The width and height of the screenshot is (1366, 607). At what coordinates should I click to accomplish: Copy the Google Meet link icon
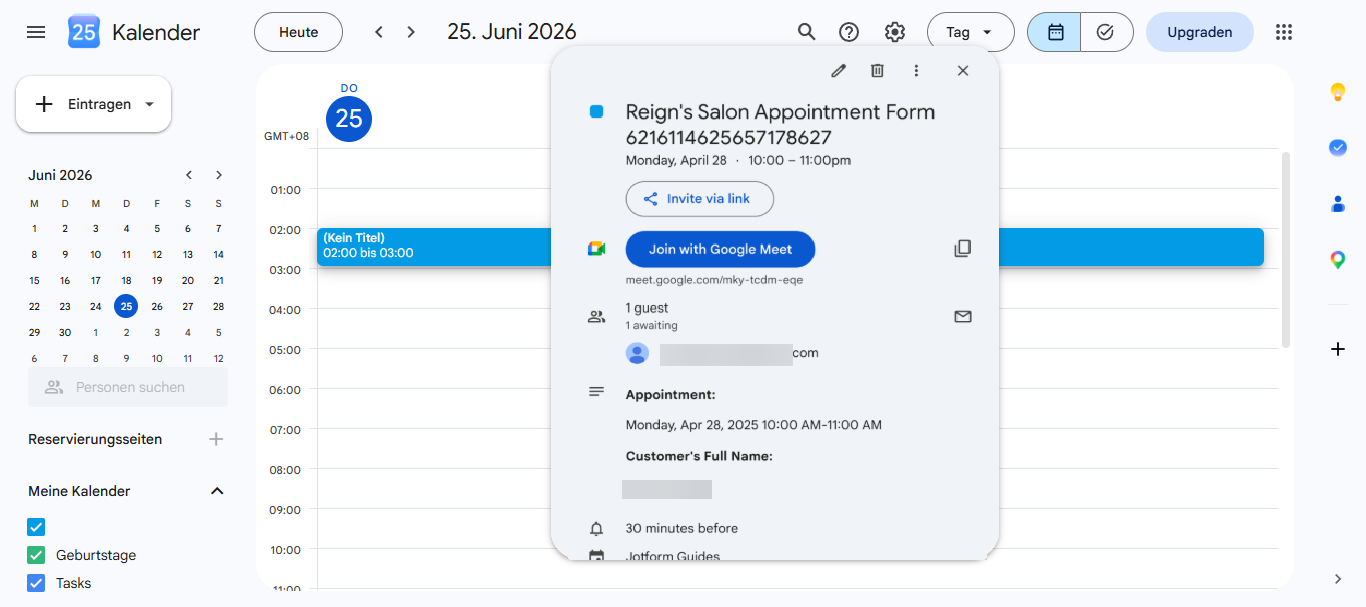[x=962, y=248]
